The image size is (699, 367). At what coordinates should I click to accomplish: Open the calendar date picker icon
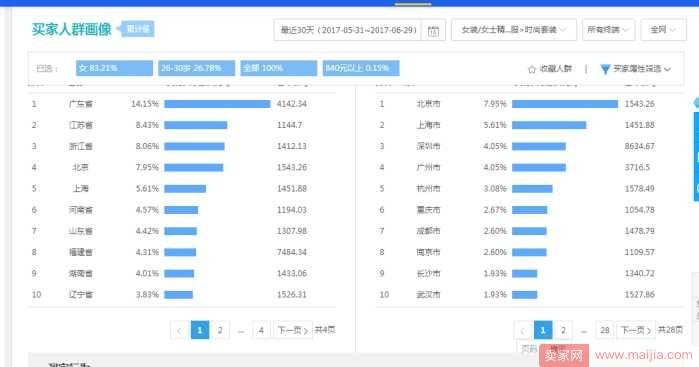[433, 30]
